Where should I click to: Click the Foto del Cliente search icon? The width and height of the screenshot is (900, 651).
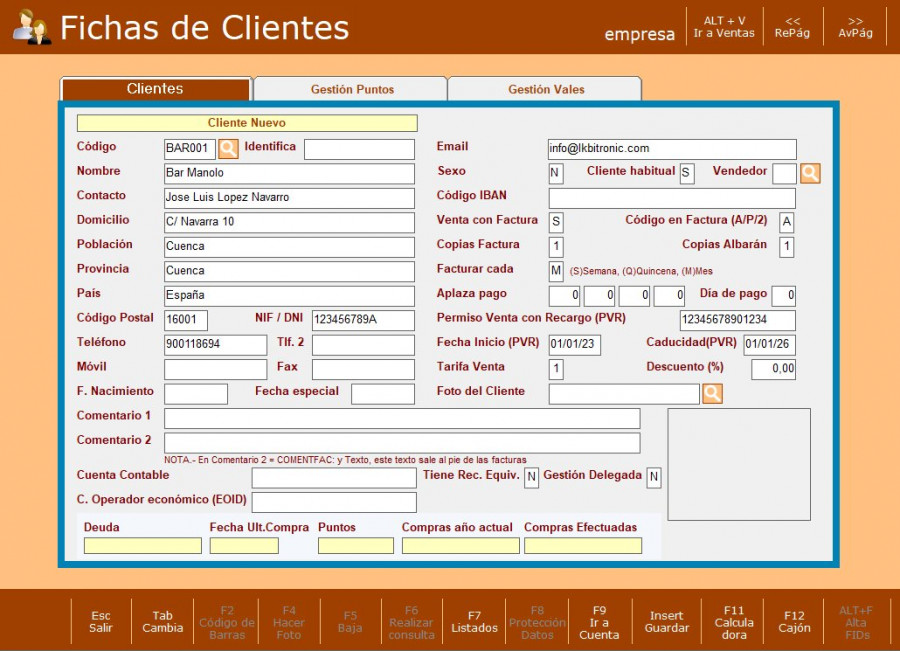pyautogui.click(x=712, y=394)
